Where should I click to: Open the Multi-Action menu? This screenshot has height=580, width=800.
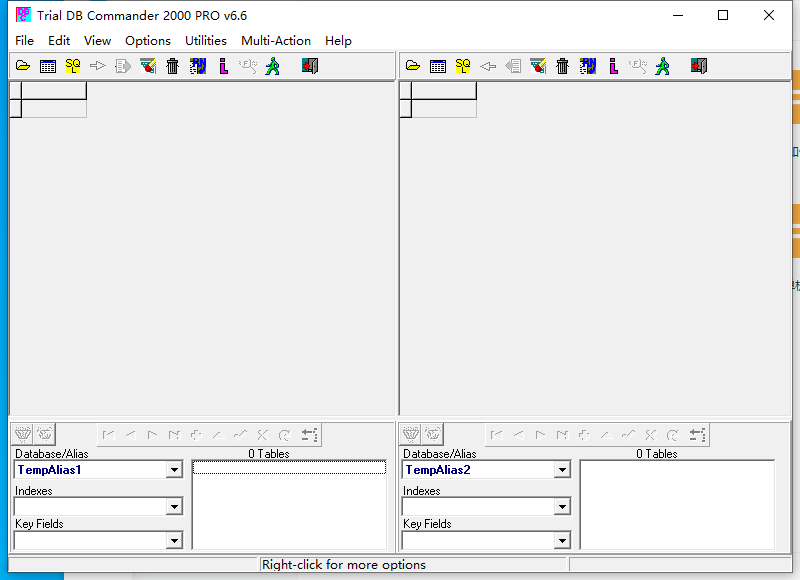click(x=276, y=41)
